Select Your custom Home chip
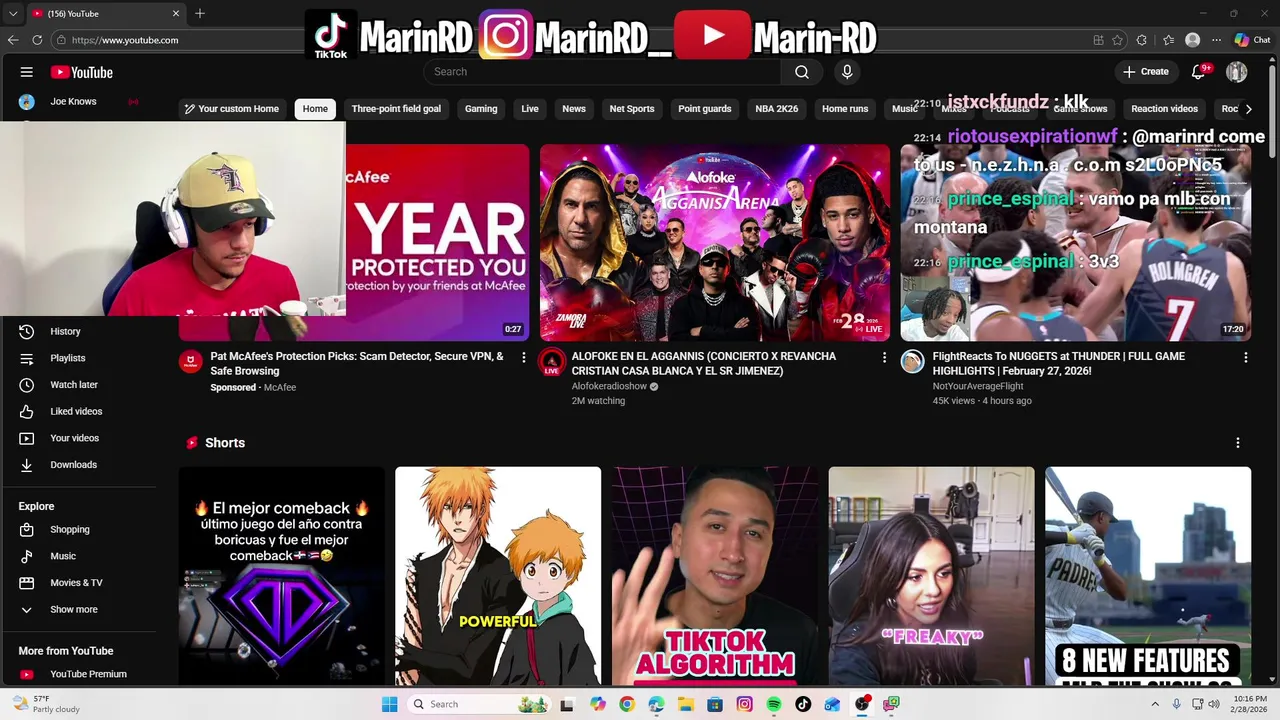 point(231,109)
